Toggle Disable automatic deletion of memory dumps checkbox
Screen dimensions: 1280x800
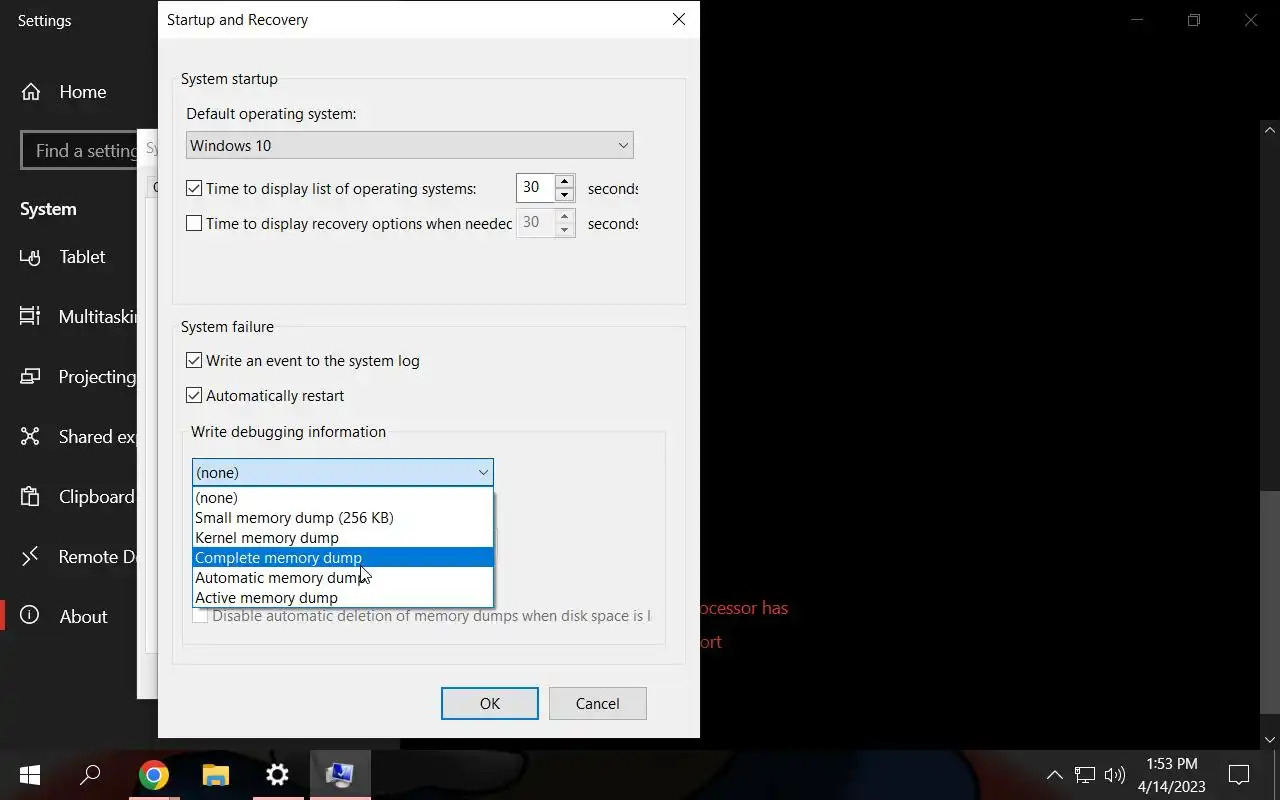pyautogui.click(x=200, y=616)
